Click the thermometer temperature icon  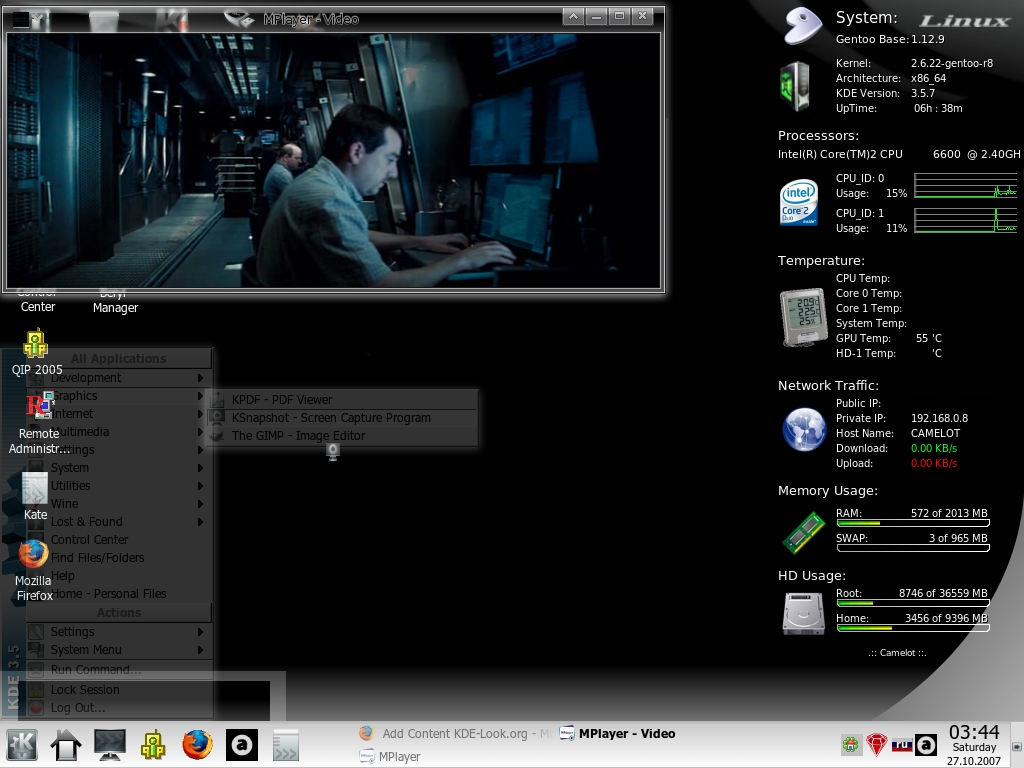803,317
